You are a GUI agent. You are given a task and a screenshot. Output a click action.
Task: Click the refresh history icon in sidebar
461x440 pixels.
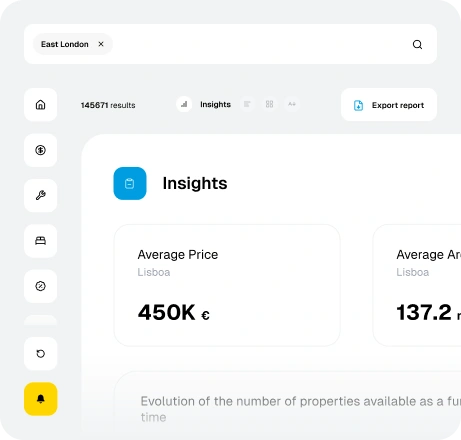(x=41, y=353)
